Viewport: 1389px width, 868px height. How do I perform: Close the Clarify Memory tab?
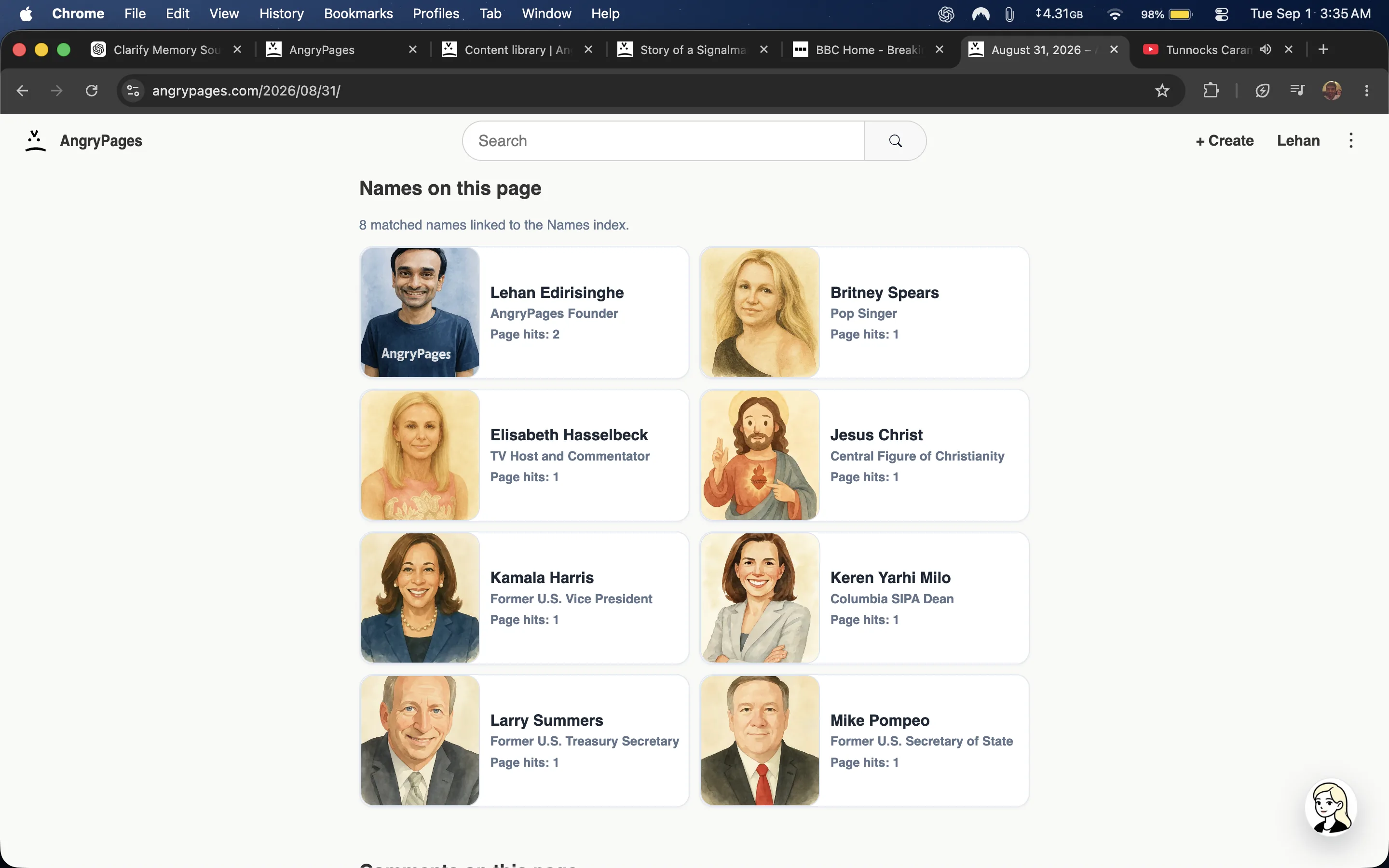pyautogui.click(x=237, y=50)
